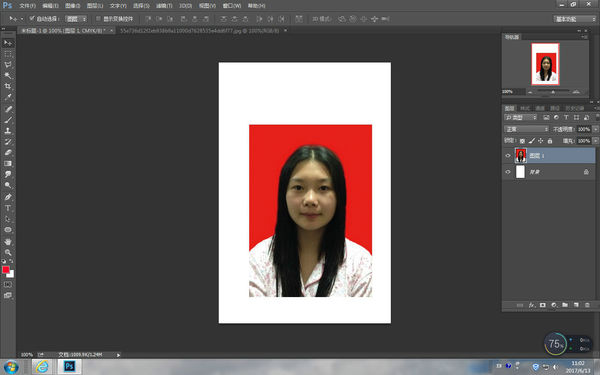Select the Eraser tool
Screen dimensions: 600x375
(8, 152)
